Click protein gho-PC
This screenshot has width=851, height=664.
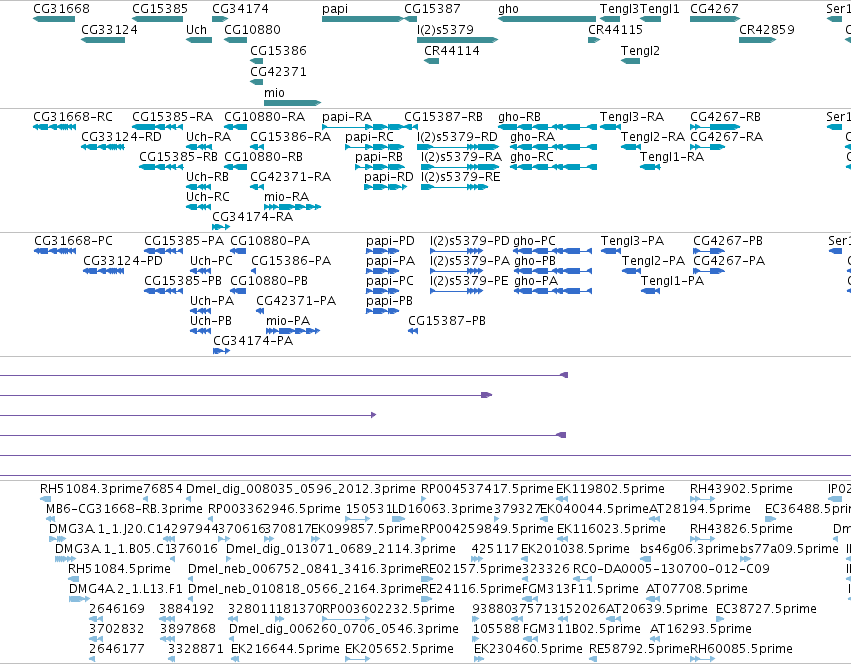[x=534, y=241]
